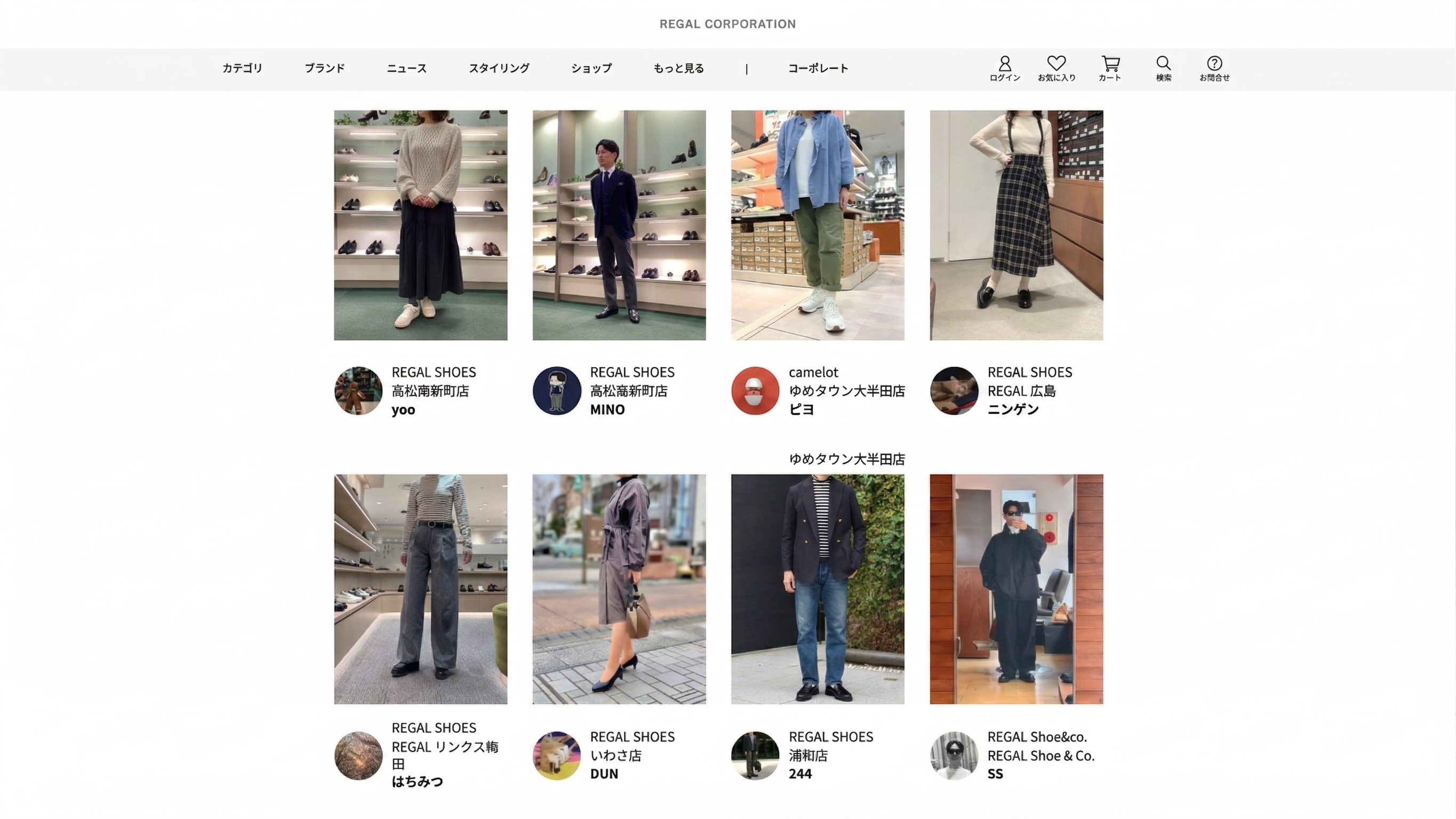Open favorites via the heart icon
The image size is (1456, 819).
tap(1056, 63)
